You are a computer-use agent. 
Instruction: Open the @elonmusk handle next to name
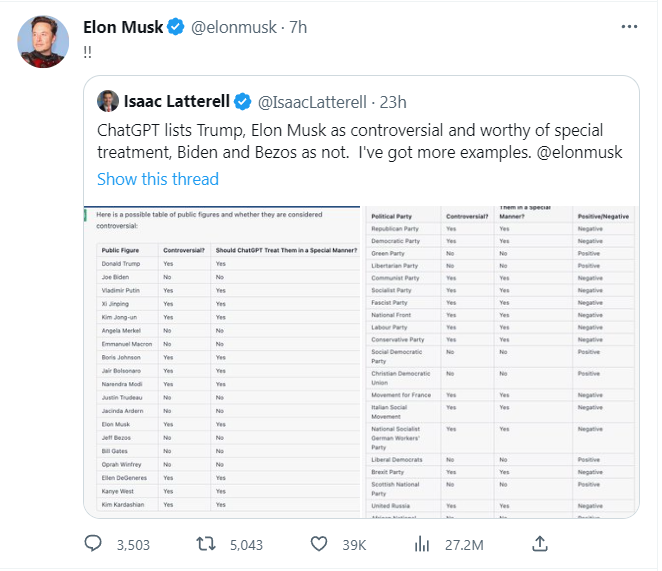231,27
